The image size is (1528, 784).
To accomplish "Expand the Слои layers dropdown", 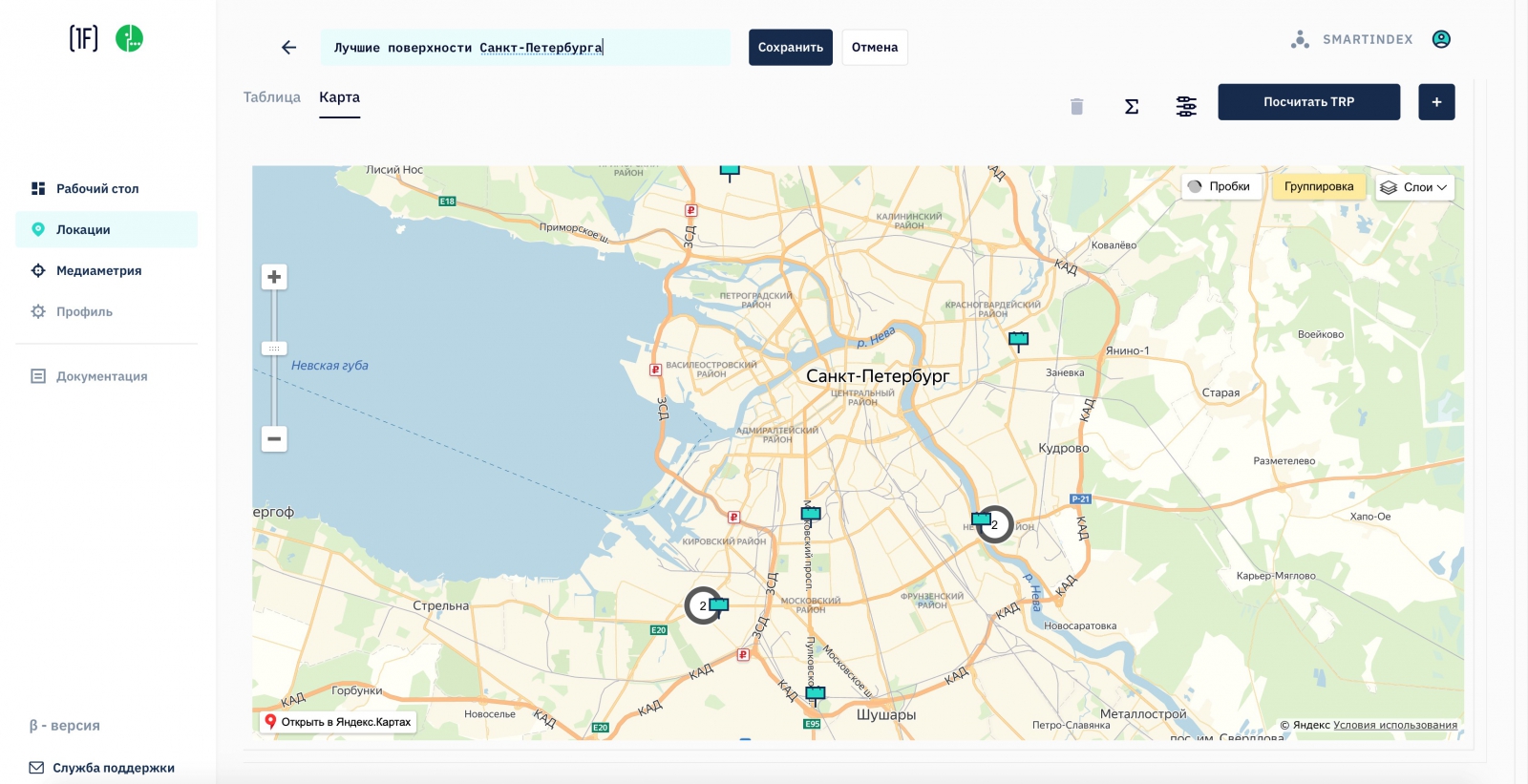I will tap(1414, 187).
